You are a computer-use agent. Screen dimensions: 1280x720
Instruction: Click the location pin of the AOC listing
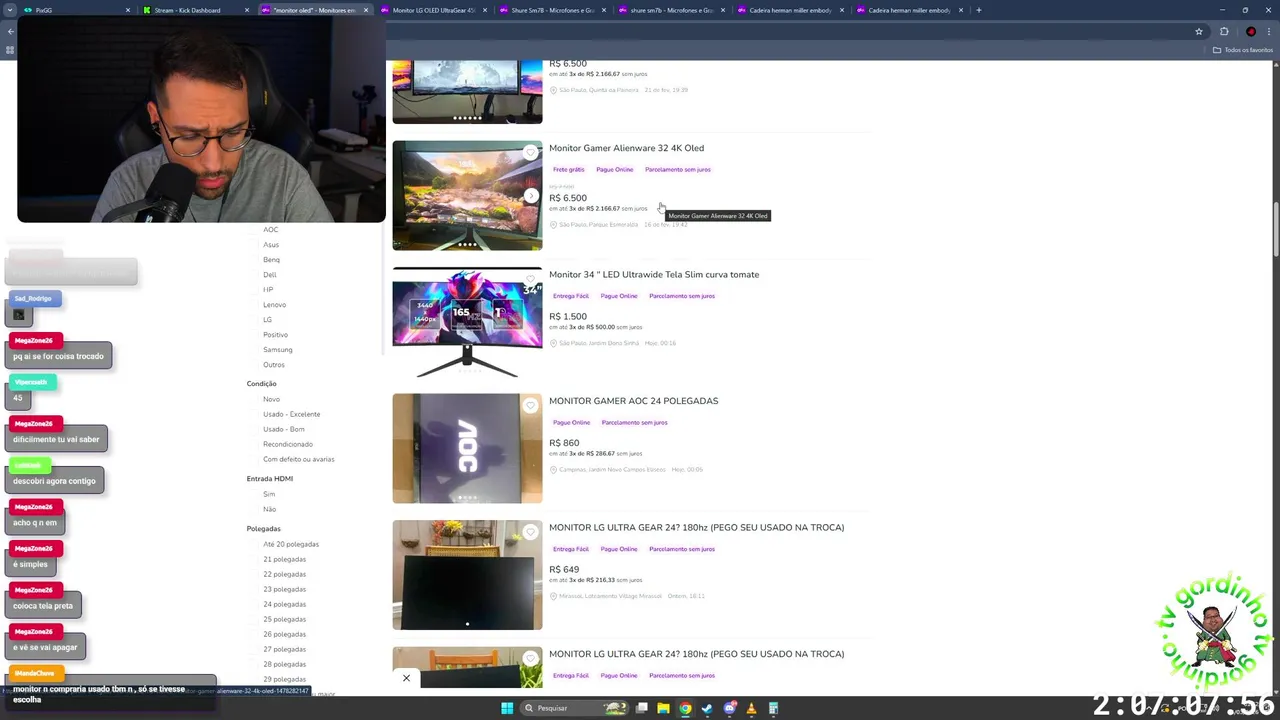[553, 469]
